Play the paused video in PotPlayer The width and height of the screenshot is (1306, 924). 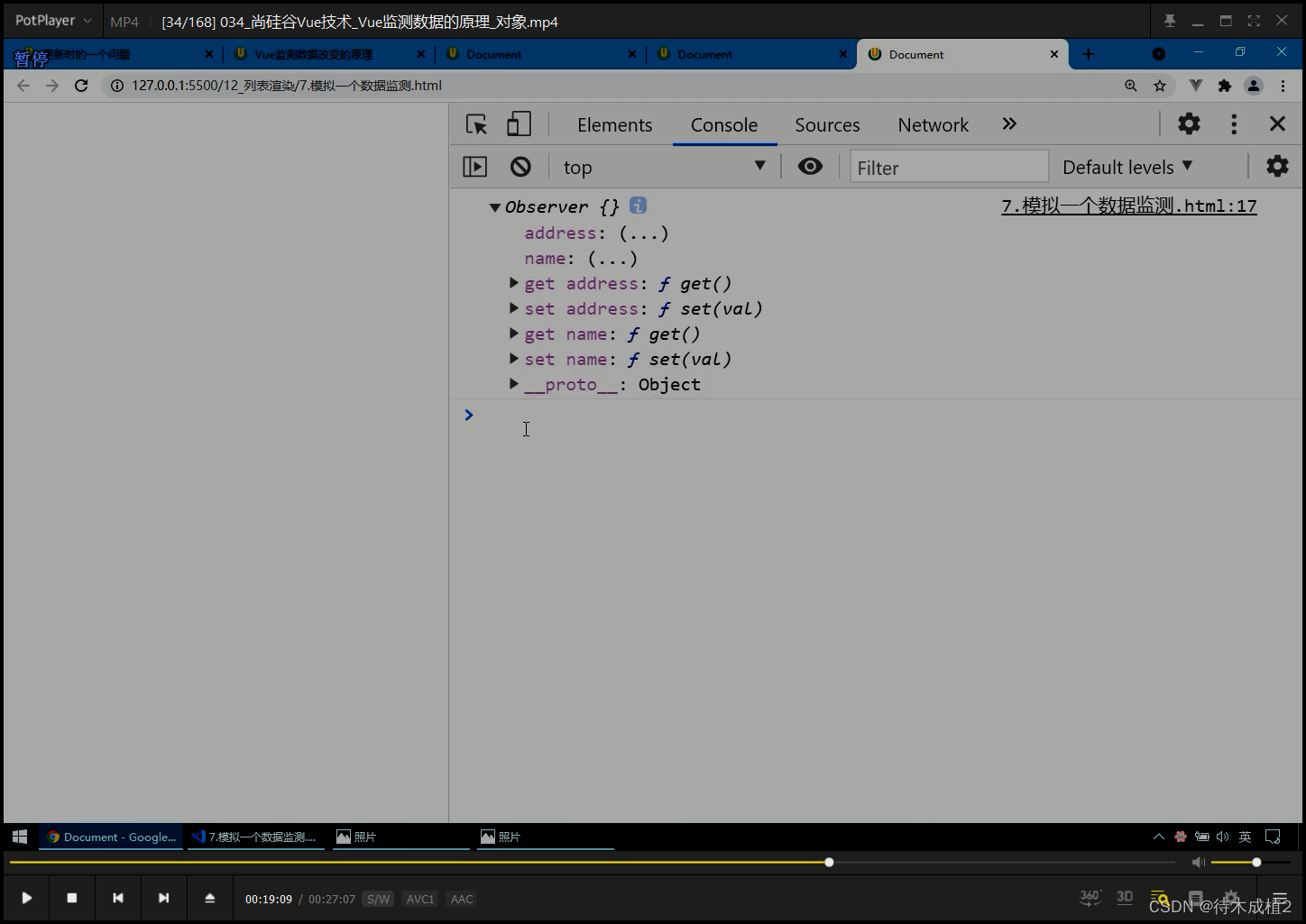pyautogui.click(x=26, y=898)
